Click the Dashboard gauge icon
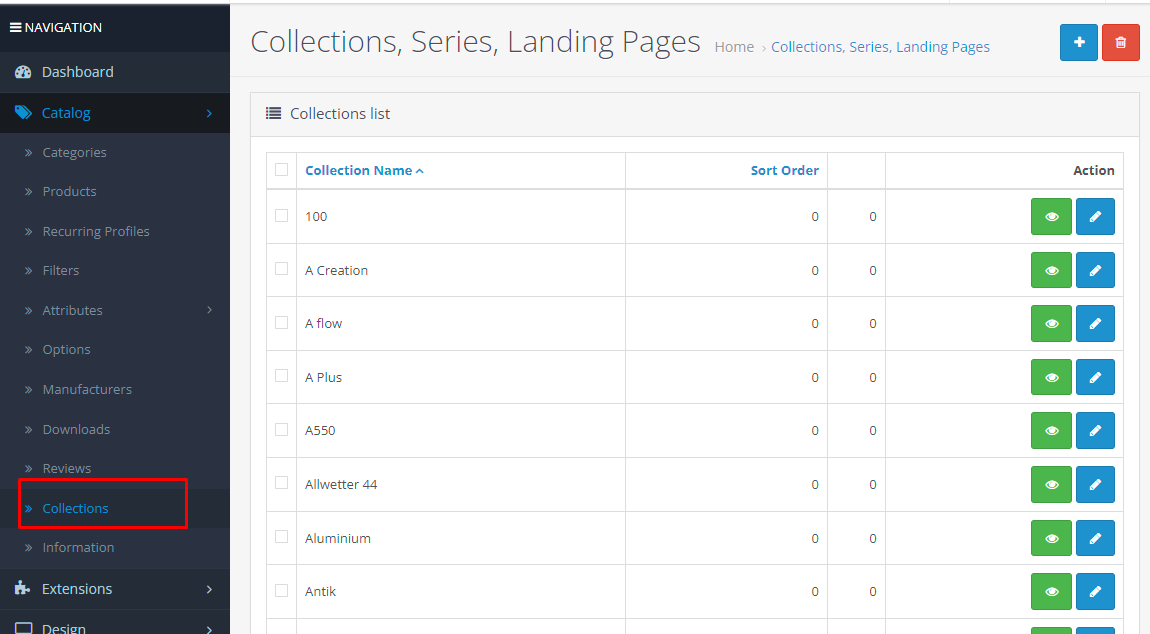The image size is (1150, 634). coord(23,72)
